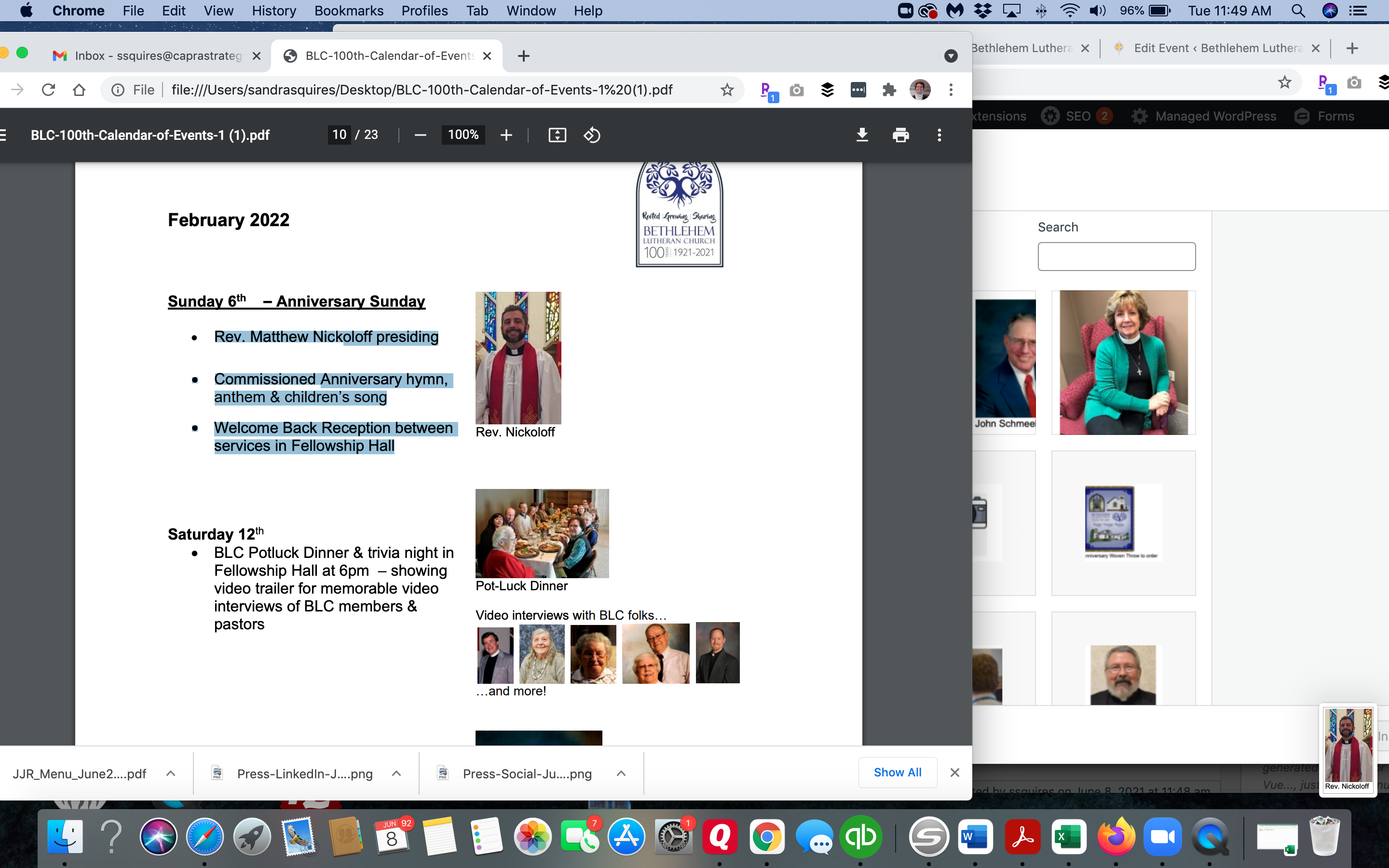Click the file URL address bar
This screenshot has width=1389, height=868.
(x=422, y=90)
